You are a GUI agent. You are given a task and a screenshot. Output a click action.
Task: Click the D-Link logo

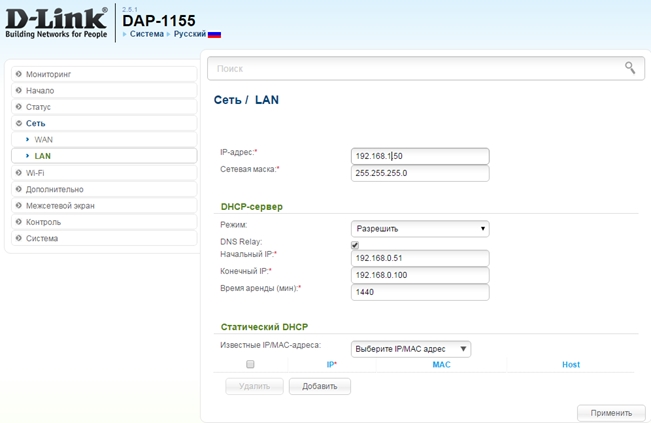55,22
